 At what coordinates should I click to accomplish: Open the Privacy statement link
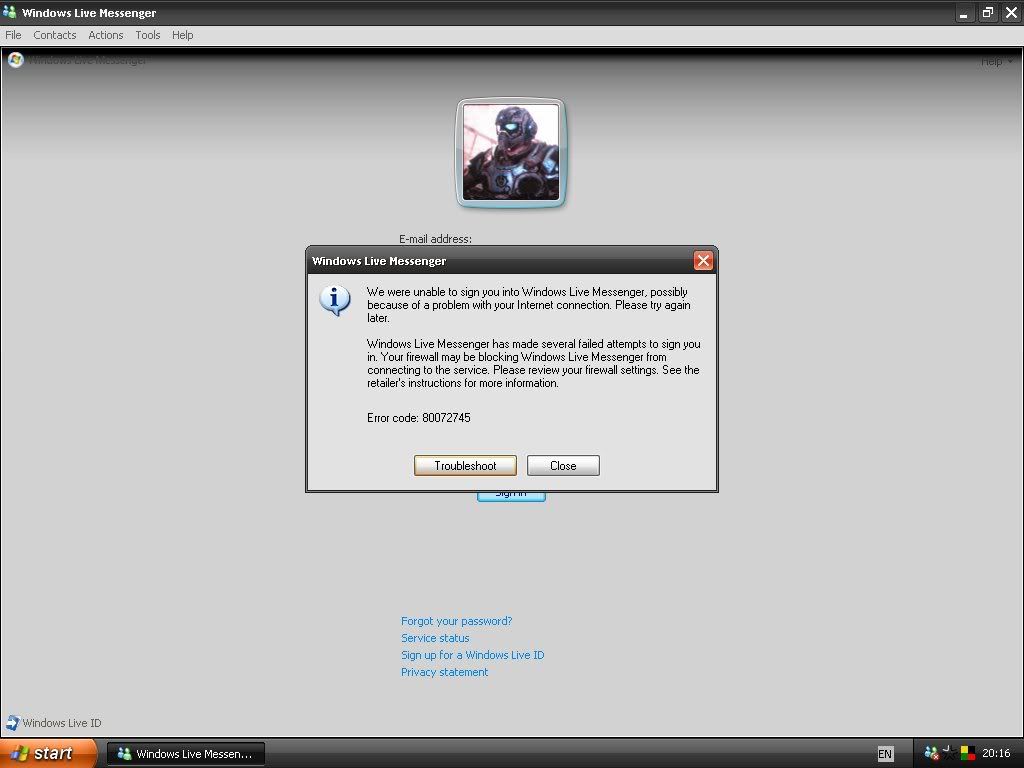click(444, 672)
